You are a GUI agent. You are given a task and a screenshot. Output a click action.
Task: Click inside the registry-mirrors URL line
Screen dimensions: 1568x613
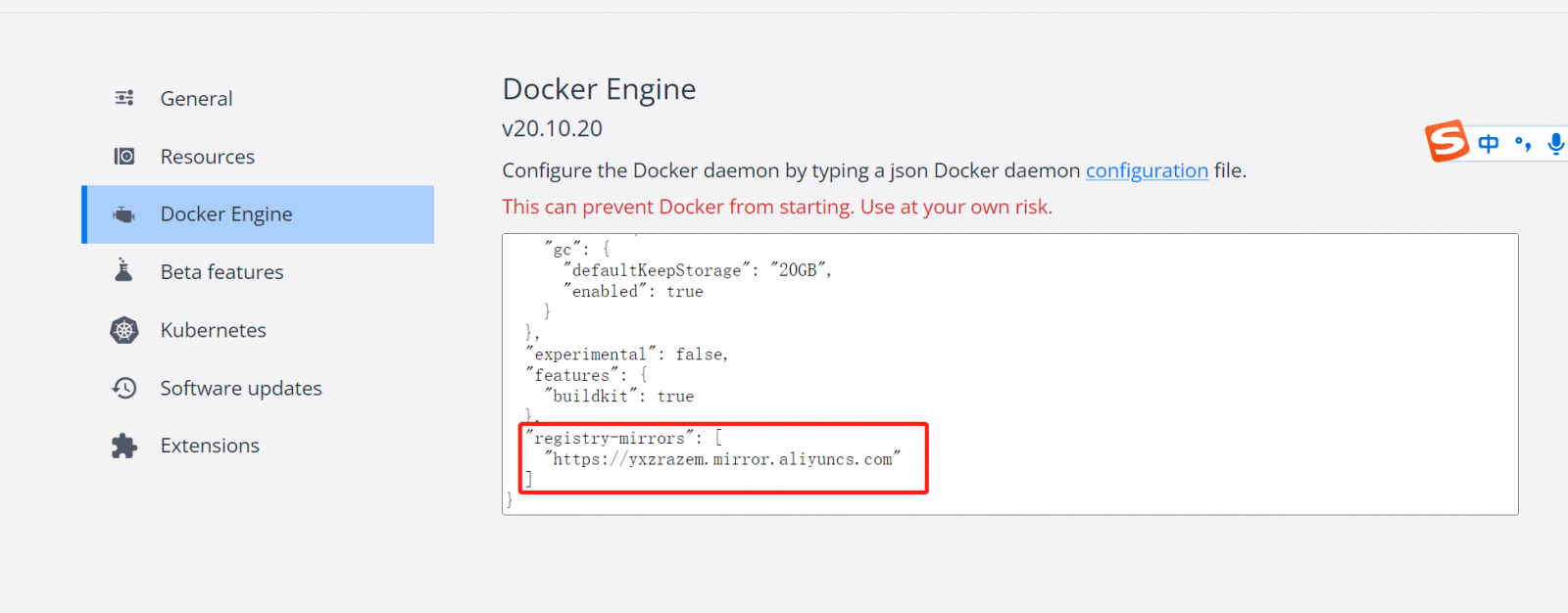click(722, 459)
